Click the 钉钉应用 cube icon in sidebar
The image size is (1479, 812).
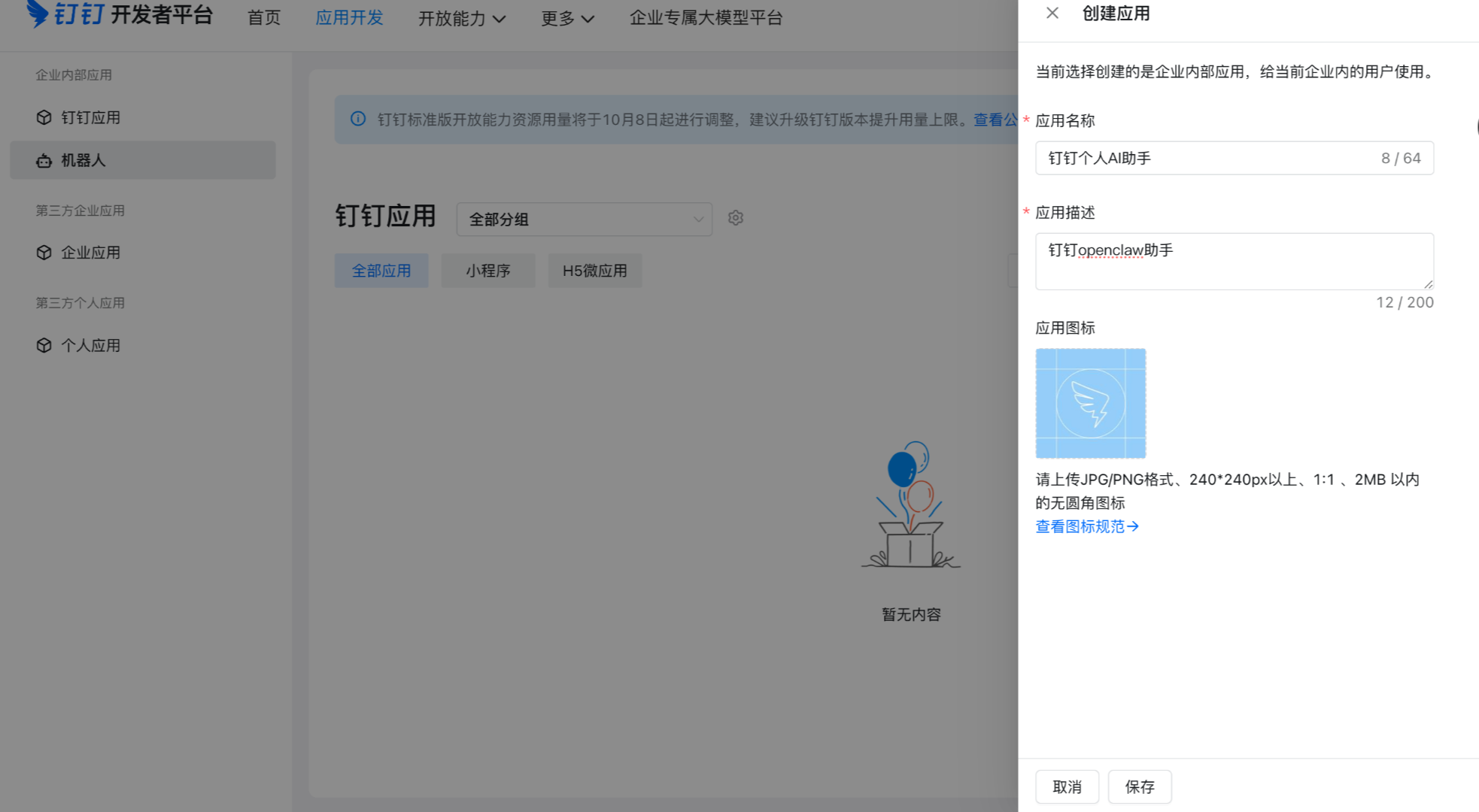tap(44, 117)
